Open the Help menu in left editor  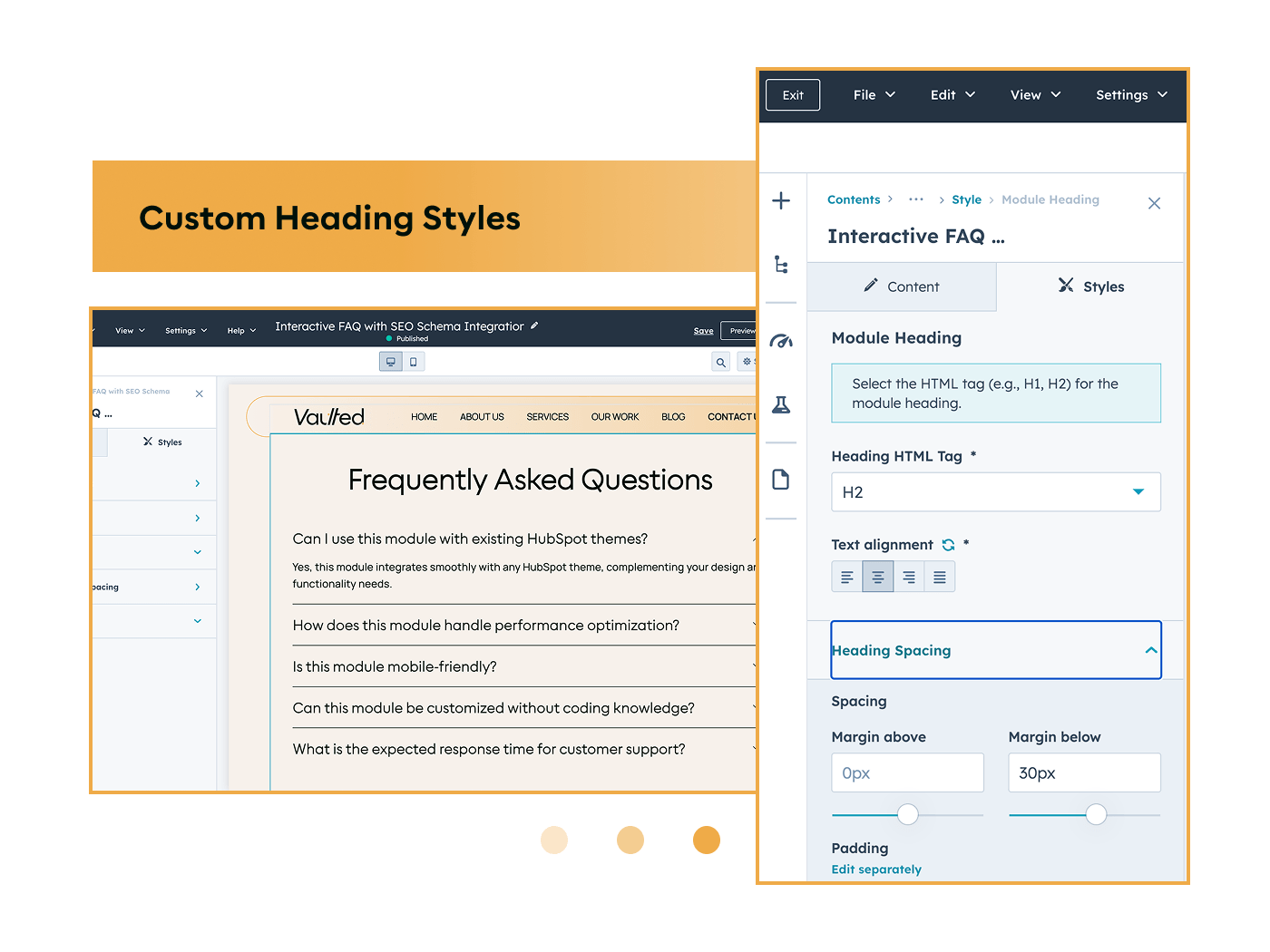click(x=241, y=331)
